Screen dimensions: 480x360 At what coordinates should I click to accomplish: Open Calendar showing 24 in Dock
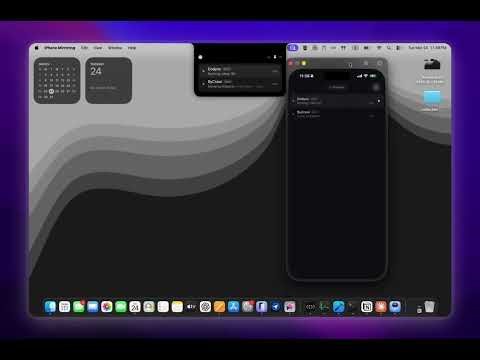(135, 307)
